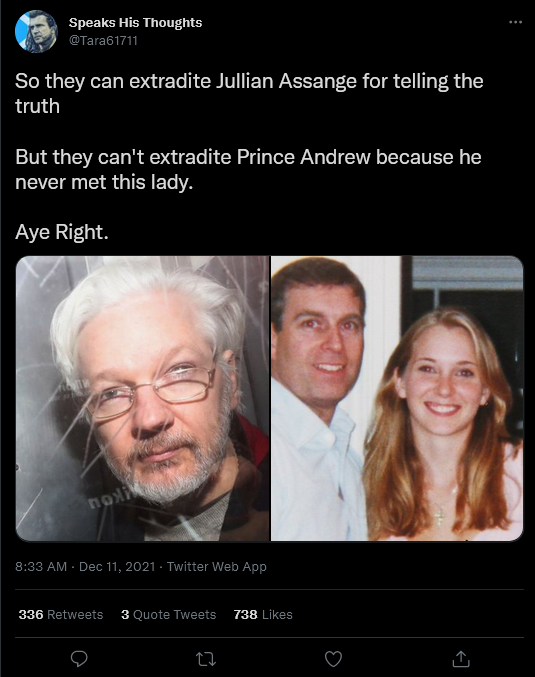Open the three-dot more options menu
This screenshot has width=535, height=677.
tap(516, 22)
